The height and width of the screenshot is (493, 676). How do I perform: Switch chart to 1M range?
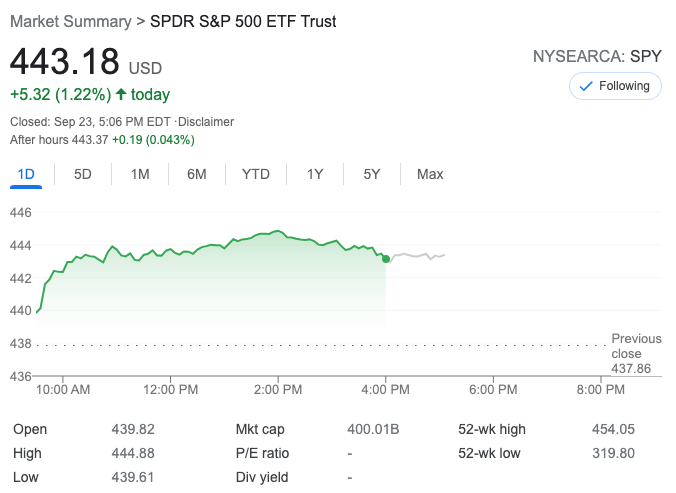pyautogui.click(x=140, y=174)
